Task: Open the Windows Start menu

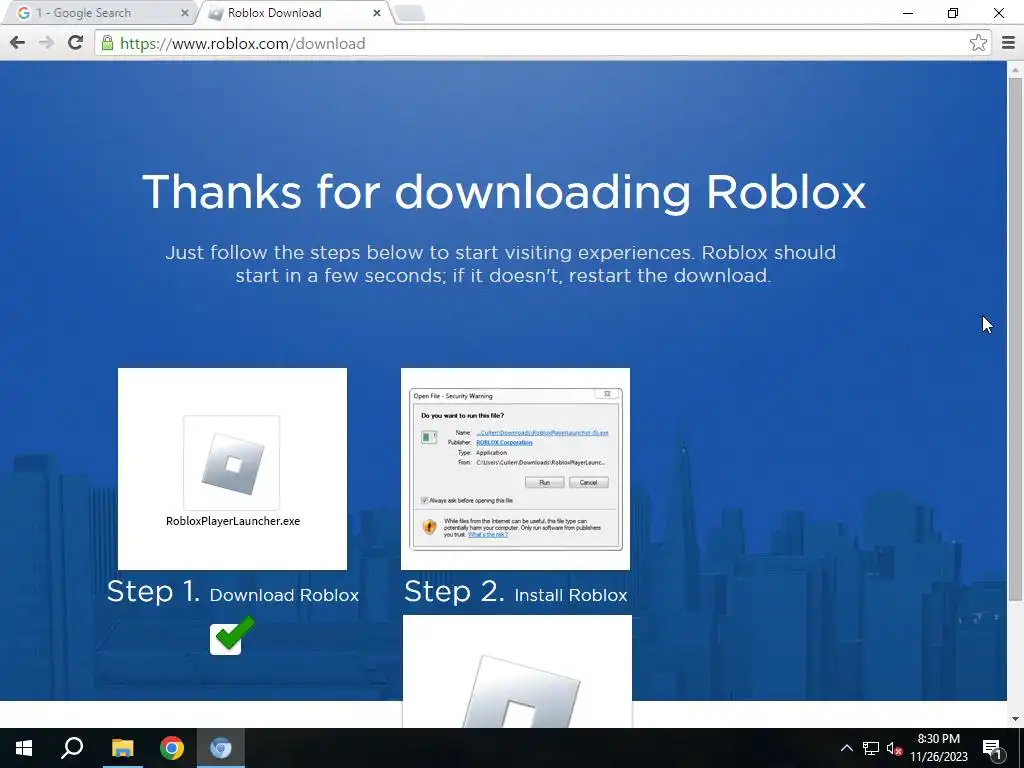Action: coord(24,748)
